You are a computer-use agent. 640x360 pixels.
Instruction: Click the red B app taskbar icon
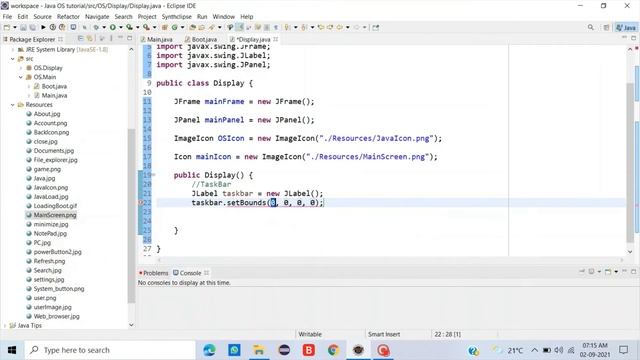point(309,350)
